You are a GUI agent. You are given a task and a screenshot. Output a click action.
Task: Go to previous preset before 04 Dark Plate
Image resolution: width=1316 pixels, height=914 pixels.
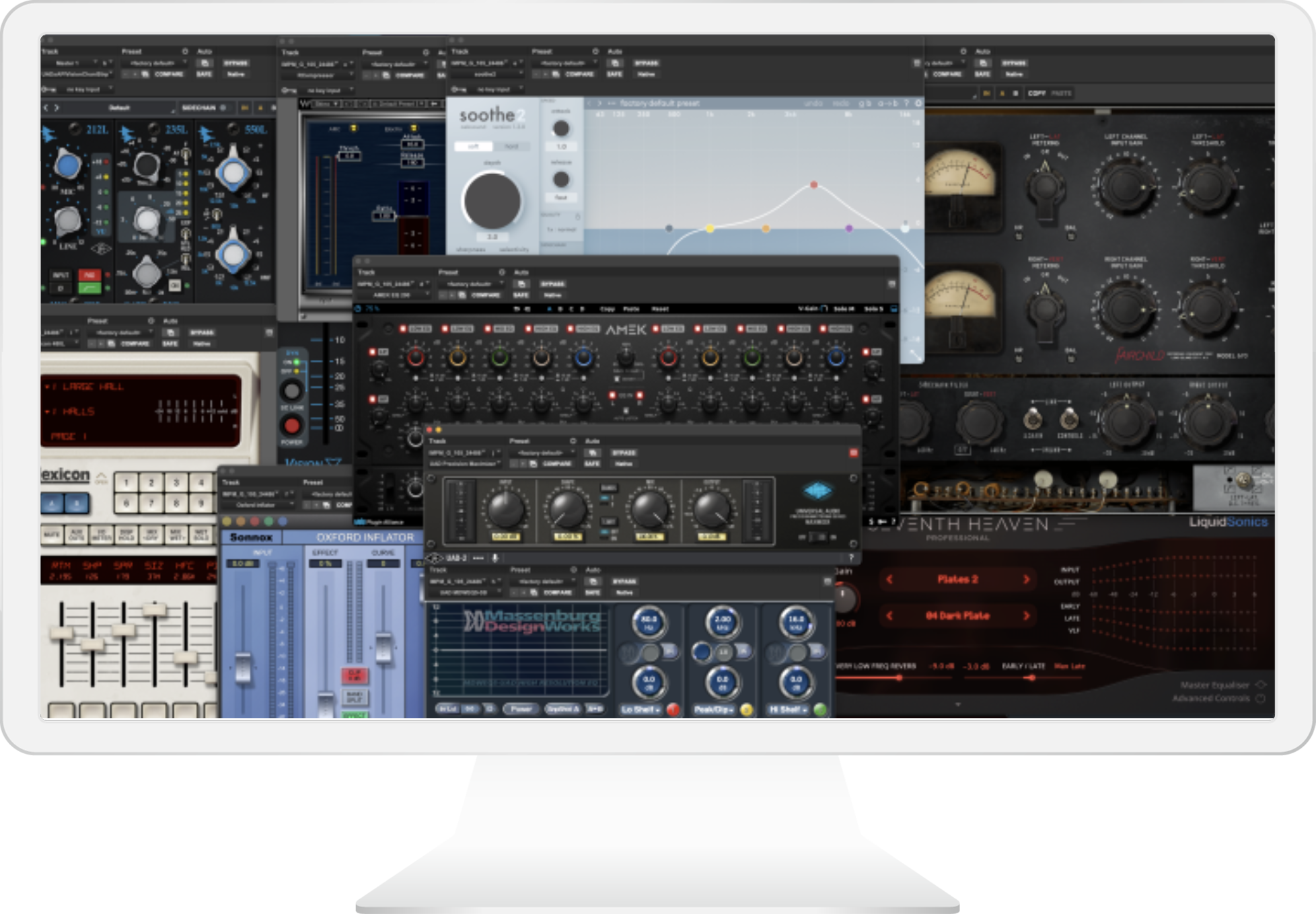(x=889, y=615)
